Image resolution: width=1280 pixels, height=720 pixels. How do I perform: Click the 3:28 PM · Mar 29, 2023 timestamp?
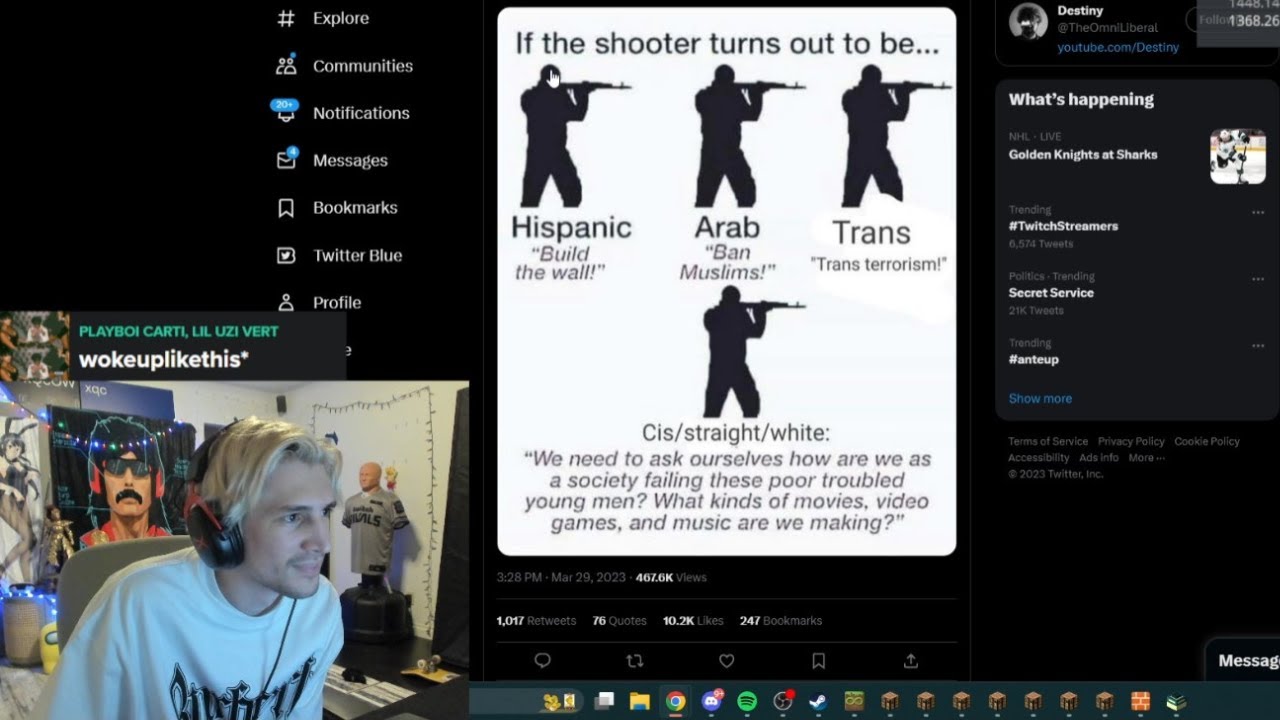[x=561, y=577]
